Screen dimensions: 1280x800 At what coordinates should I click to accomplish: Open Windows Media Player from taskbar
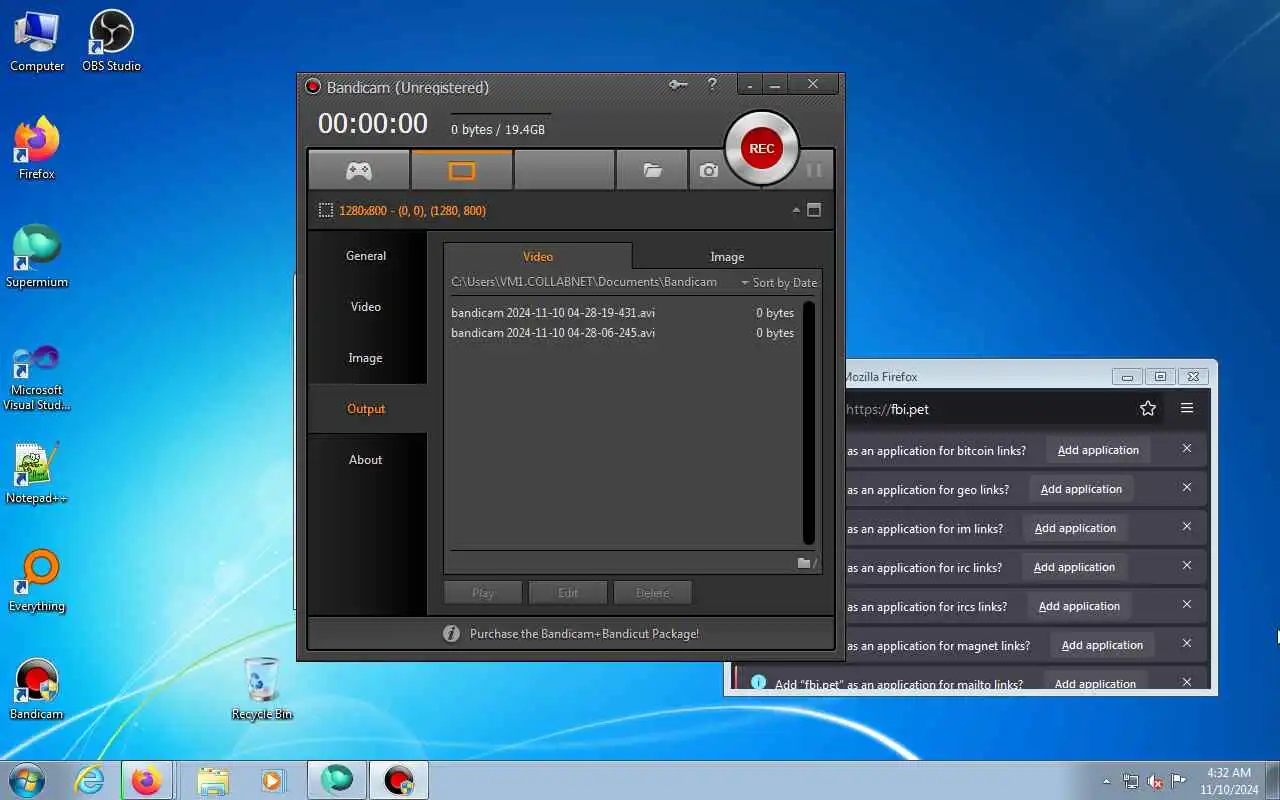coord(271,780)
